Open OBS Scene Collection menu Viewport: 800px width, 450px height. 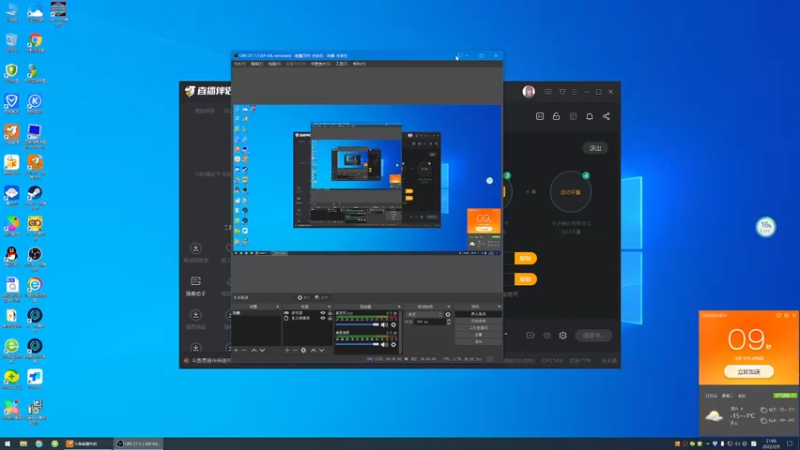(320, 64)
